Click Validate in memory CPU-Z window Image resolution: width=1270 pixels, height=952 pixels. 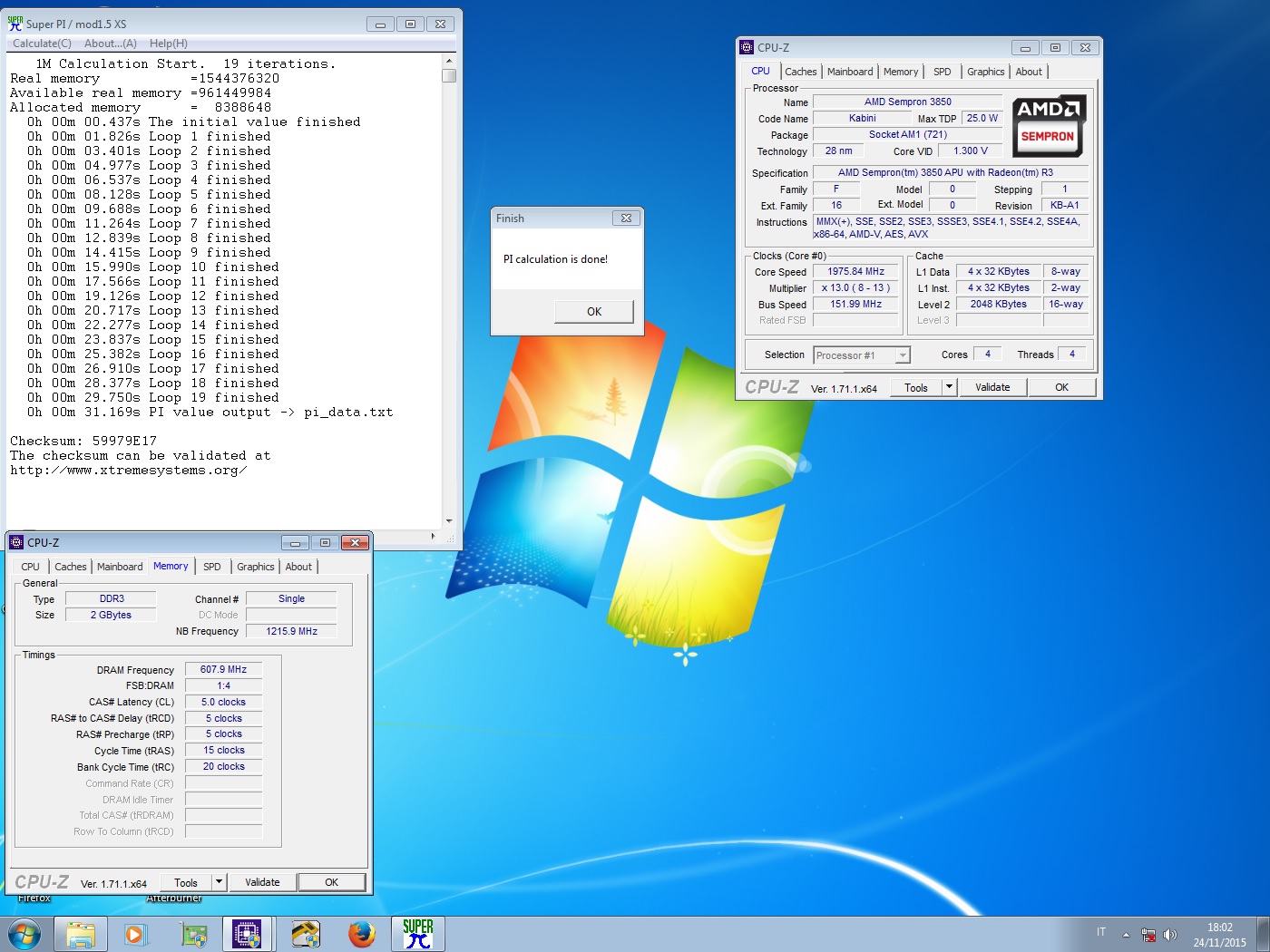(x=262, y=882)
